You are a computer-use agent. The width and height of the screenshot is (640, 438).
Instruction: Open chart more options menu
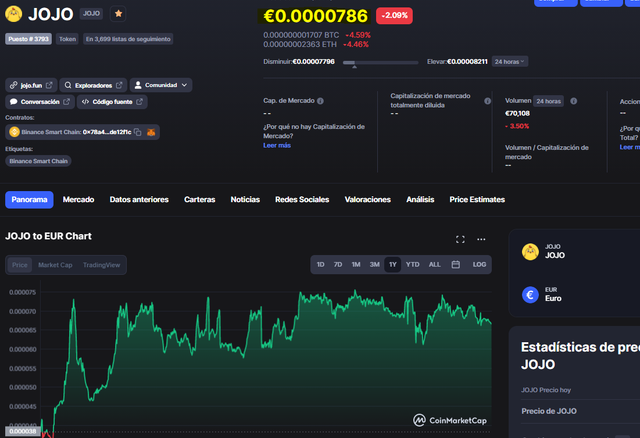coord(481,240)
